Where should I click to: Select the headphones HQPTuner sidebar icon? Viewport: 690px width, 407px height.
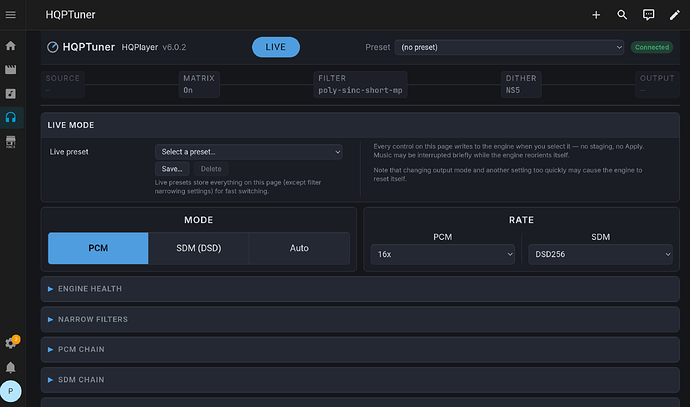click(11, 117)
